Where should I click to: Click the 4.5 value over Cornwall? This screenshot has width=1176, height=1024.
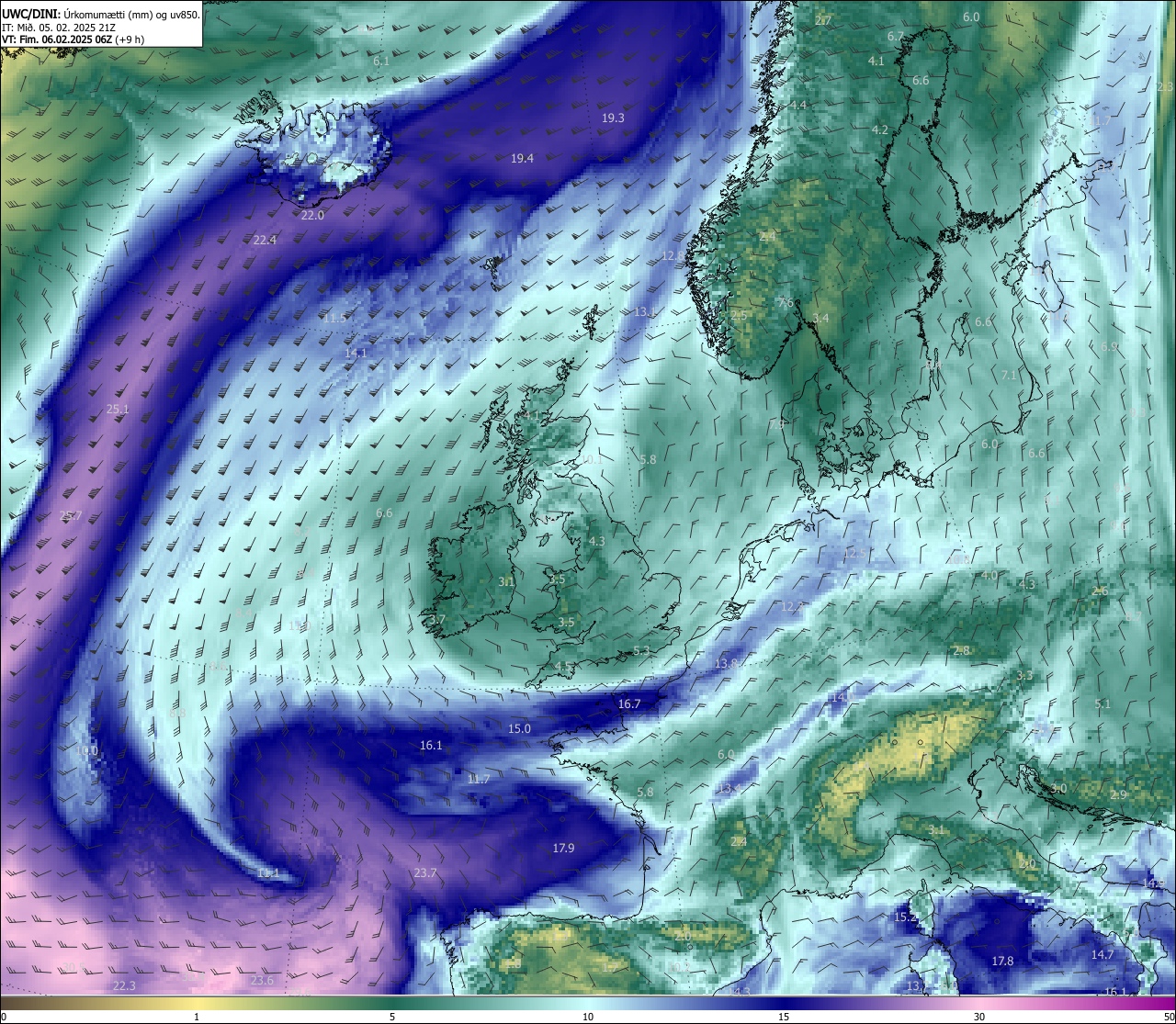562,666
